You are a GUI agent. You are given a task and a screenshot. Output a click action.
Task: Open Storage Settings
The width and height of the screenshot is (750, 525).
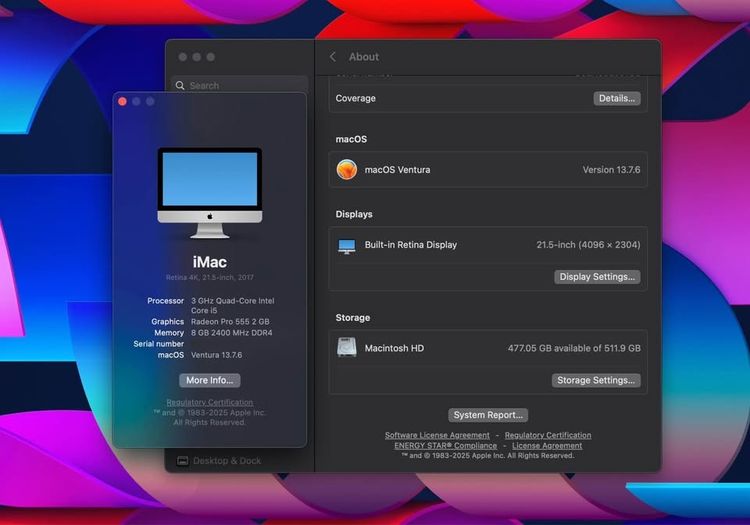click(x=596, y=380)
